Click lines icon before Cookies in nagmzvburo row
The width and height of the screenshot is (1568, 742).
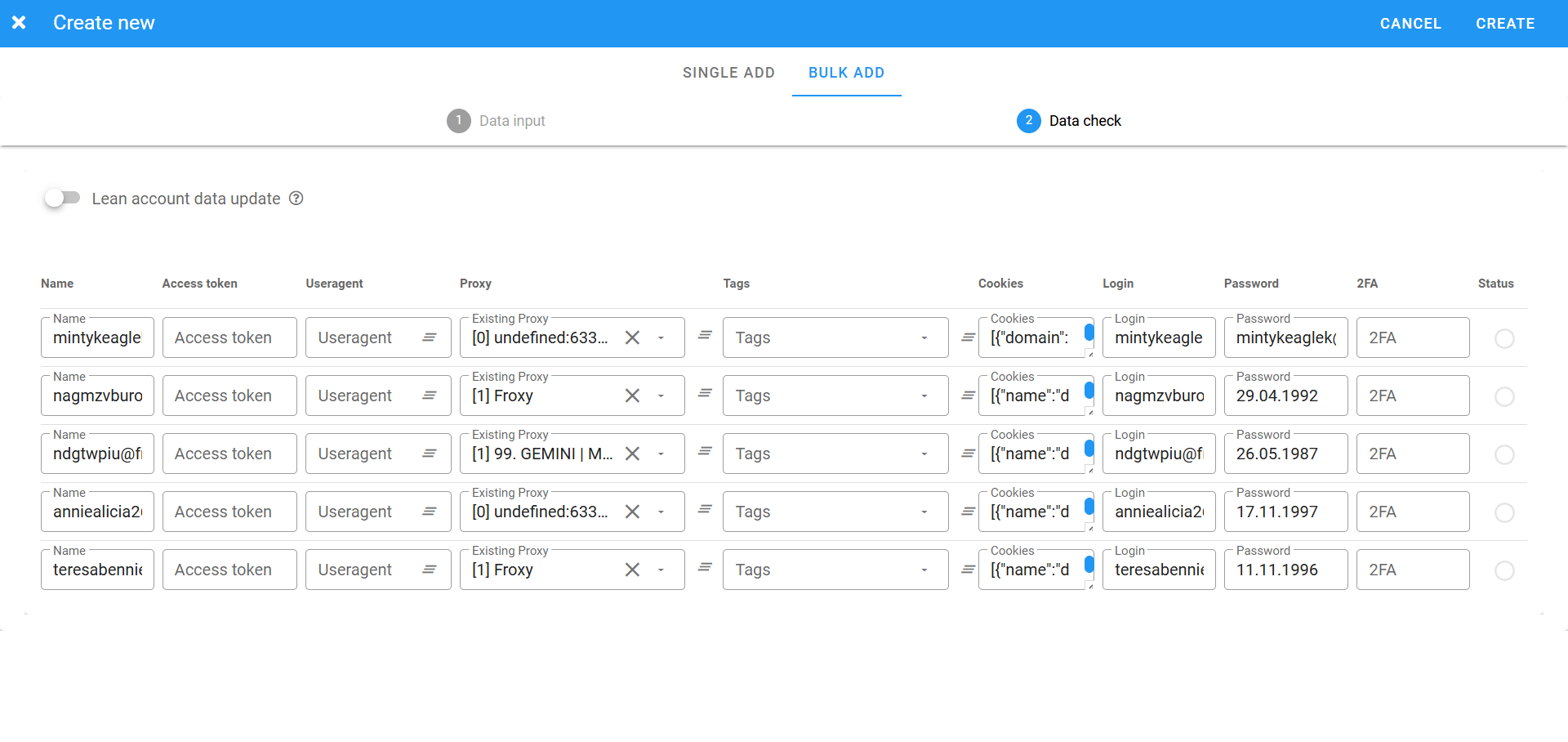969,396
